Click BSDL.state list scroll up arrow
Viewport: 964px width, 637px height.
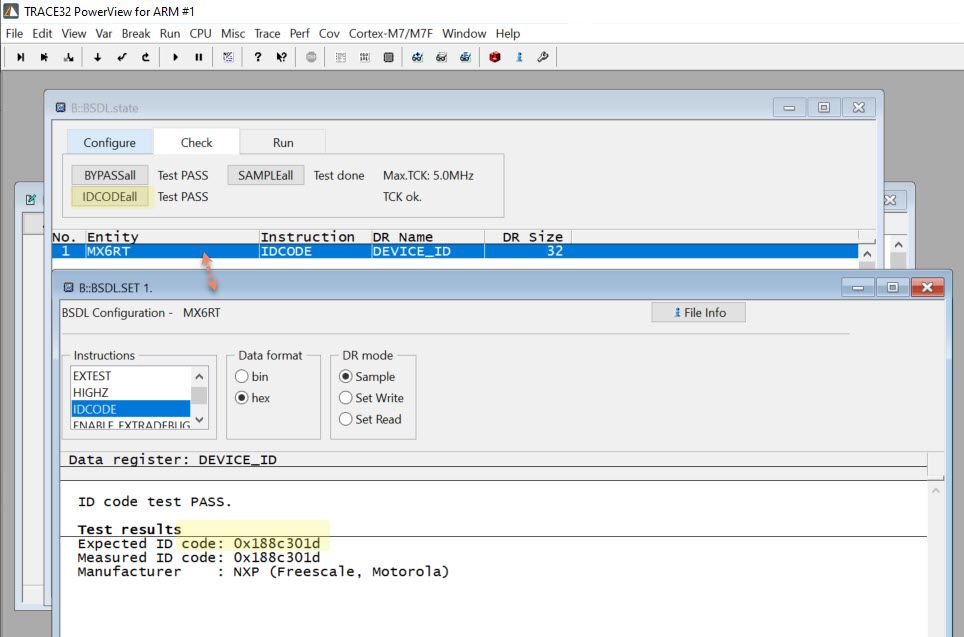[x=867, y=253]
